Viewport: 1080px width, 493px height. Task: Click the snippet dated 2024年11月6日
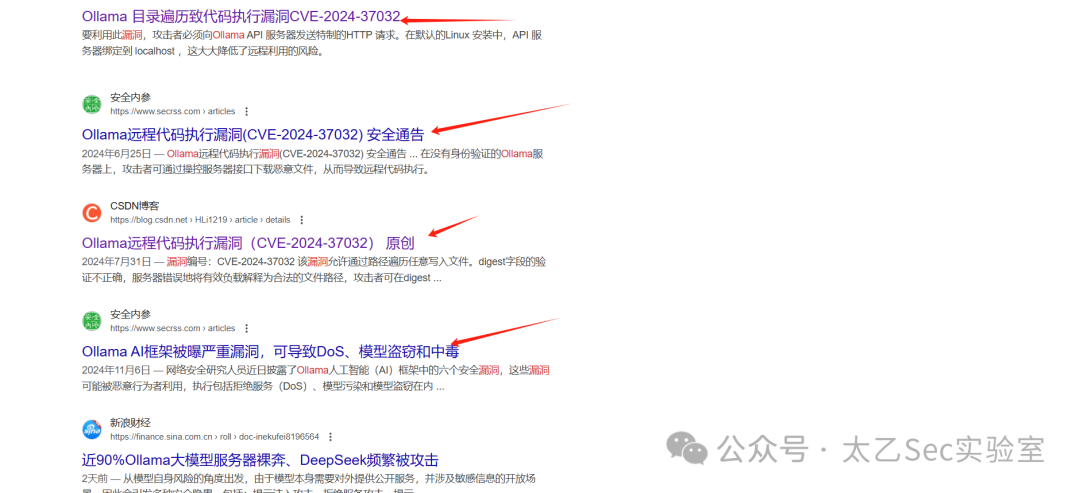315,378
